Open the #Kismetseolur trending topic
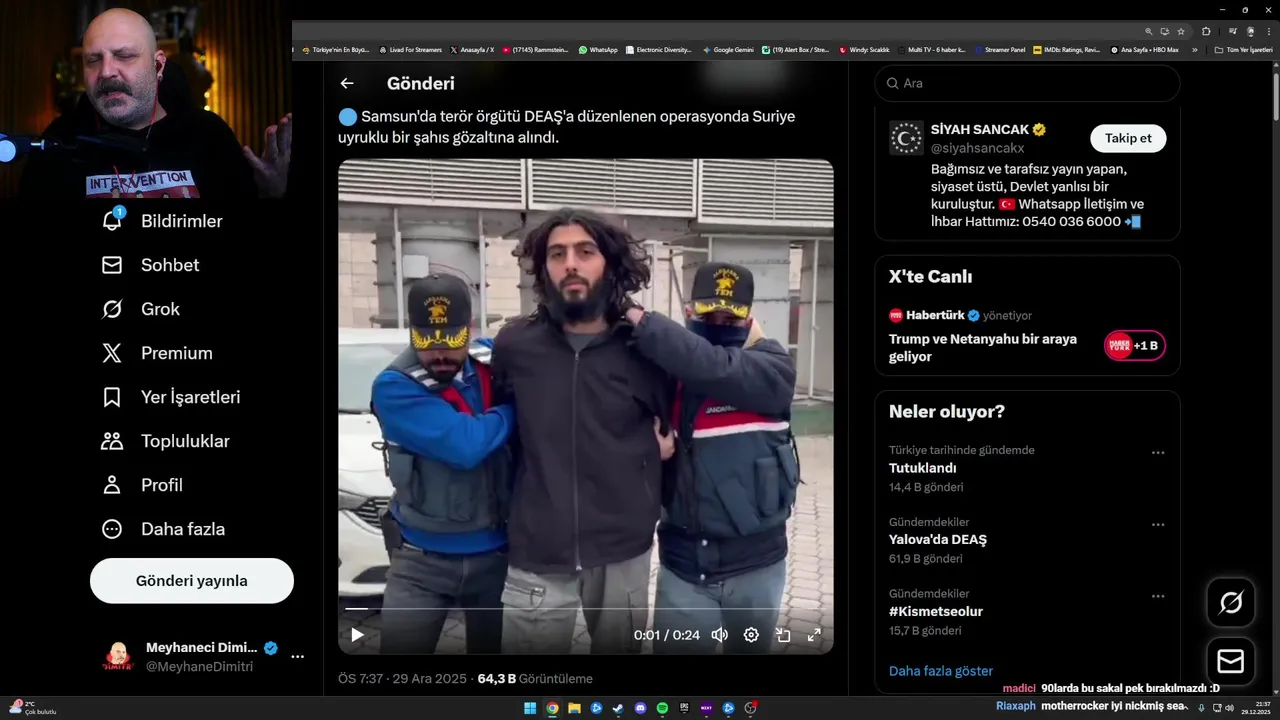Screen dimensions: 1280x720 (936, 612)
